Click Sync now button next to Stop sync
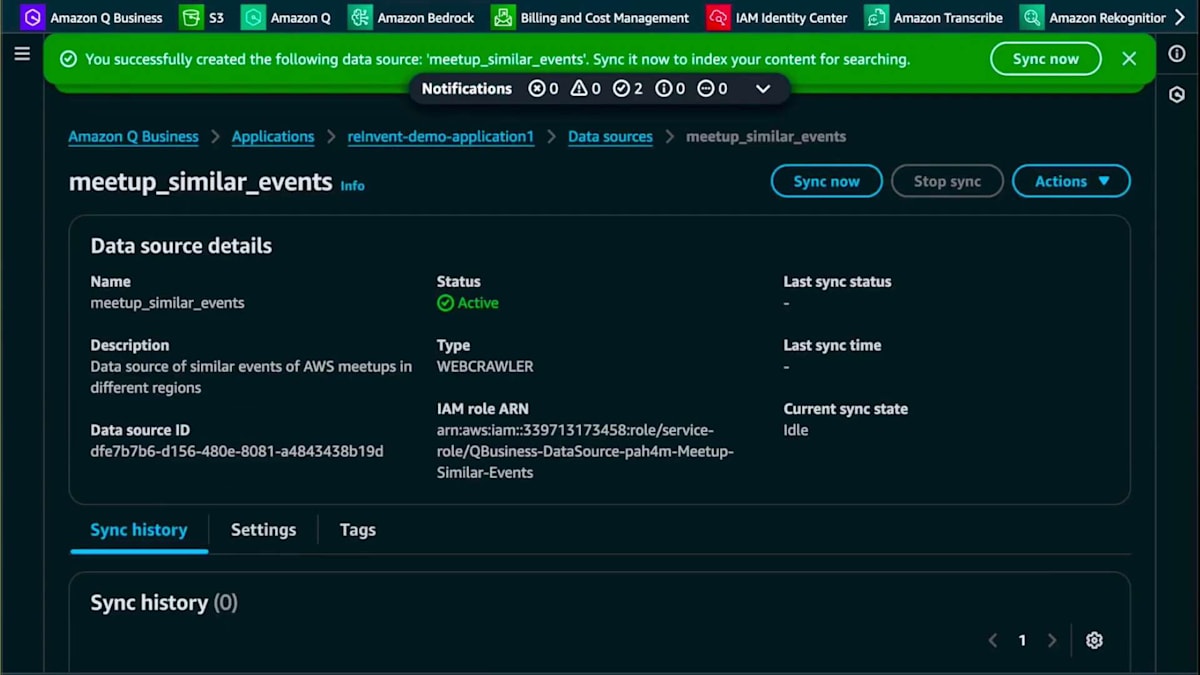Screen dimensions: 1200x675 (827, 181)
